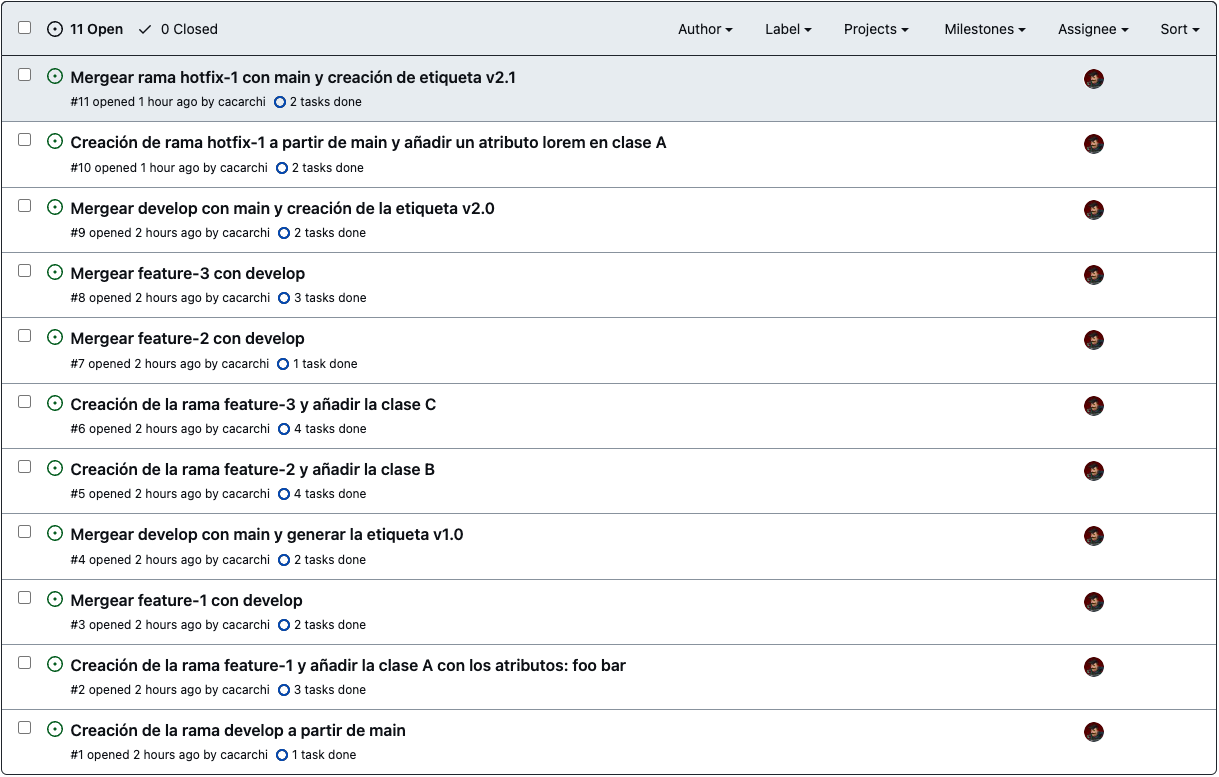This screenshot has height=777, width=1219.
Task: Click the checkmark icon beside 0 Closed
Action: [145, 29]
